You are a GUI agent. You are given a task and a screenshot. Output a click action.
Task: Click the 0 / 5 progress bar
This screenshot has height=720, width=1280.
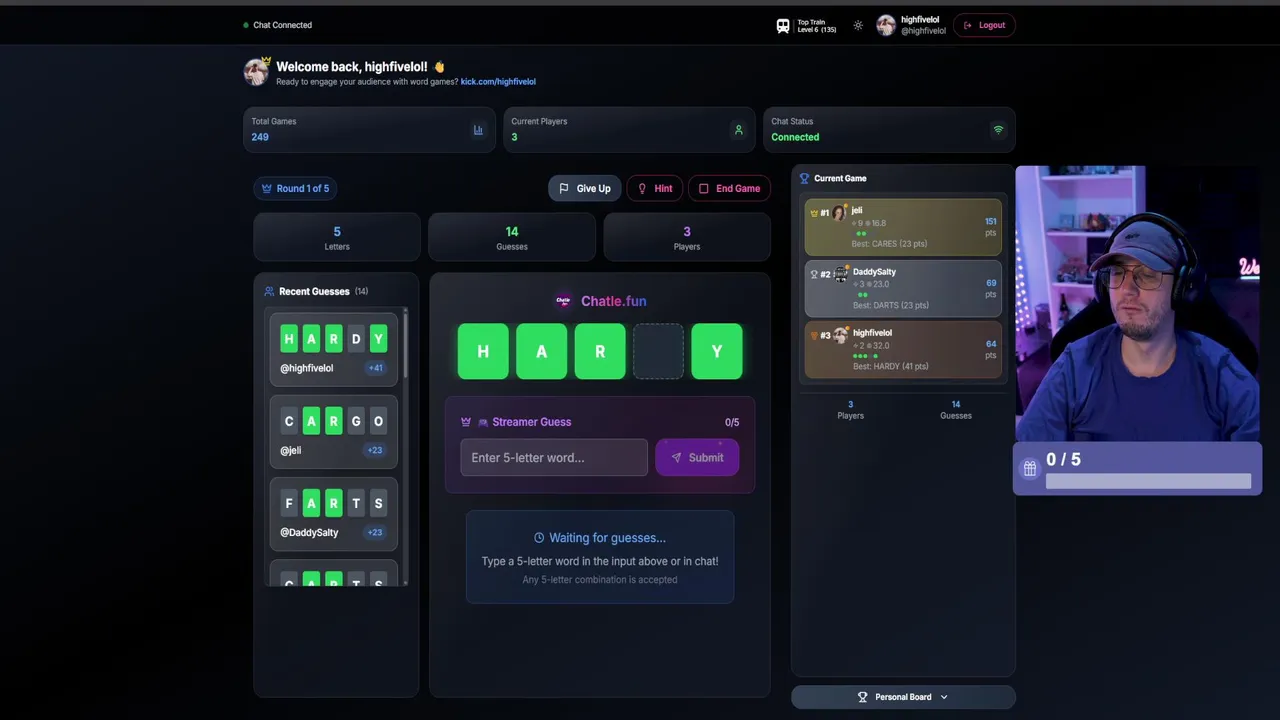pos(1148,481)
